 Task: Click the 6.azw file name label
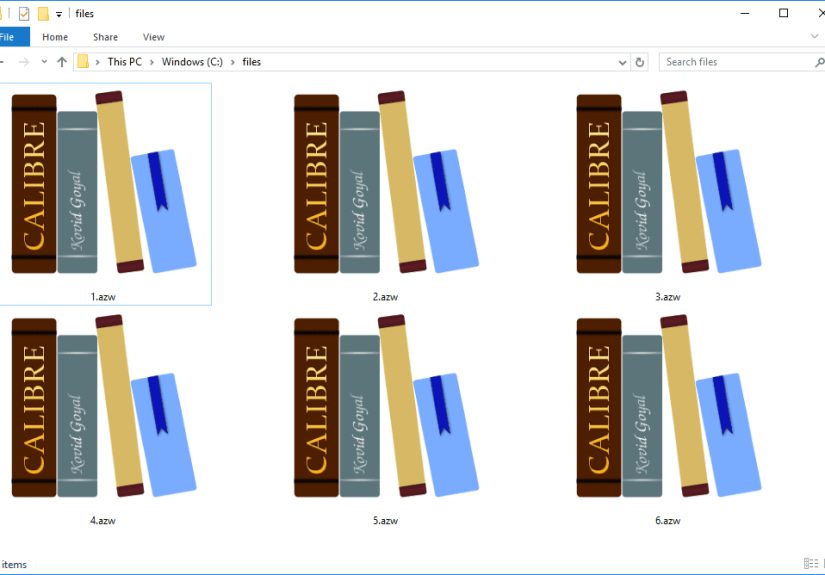click(668, 520)
